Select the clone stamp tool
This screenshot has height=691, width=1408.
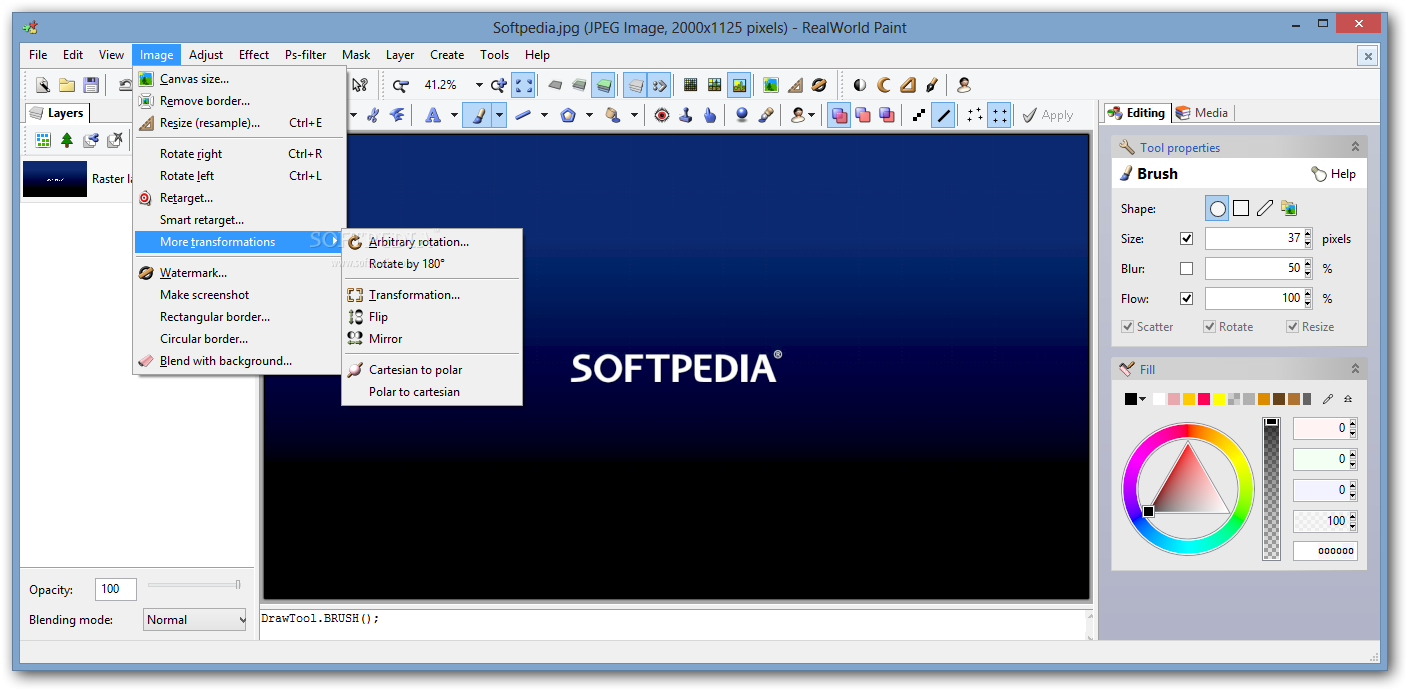pyautogui.click(x=686, y=115)
